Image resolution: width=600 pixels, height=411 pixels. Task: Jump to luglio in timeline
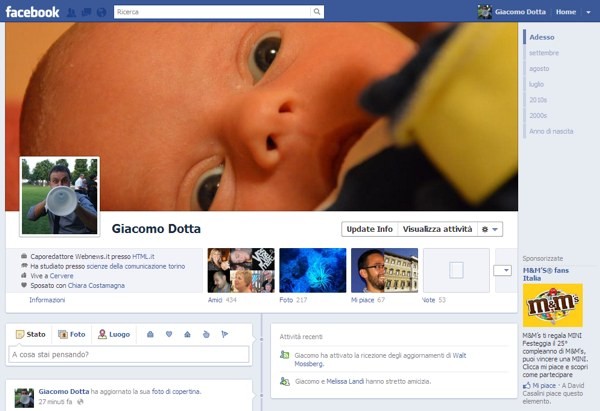point(536,84)
